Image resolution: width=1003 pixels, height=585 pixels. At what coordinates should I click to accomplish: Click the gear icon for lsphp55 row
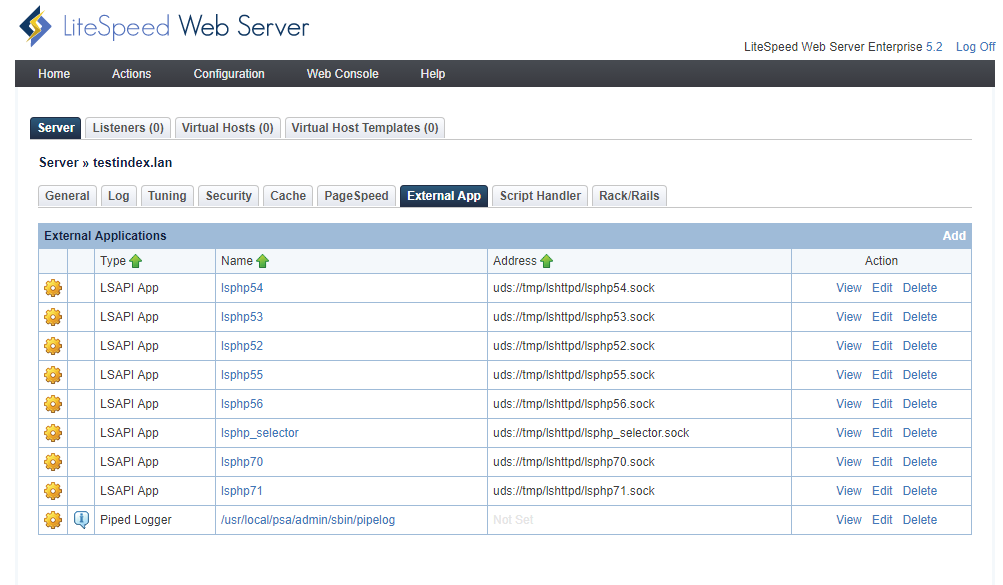point(53,375)
